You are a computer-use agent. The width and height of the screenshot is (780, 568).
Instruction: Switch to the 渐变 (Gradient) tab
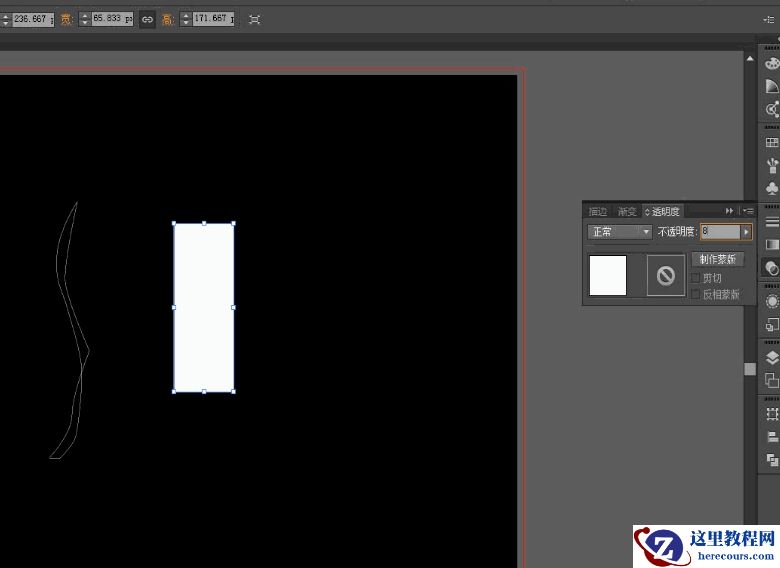point(627,211)
